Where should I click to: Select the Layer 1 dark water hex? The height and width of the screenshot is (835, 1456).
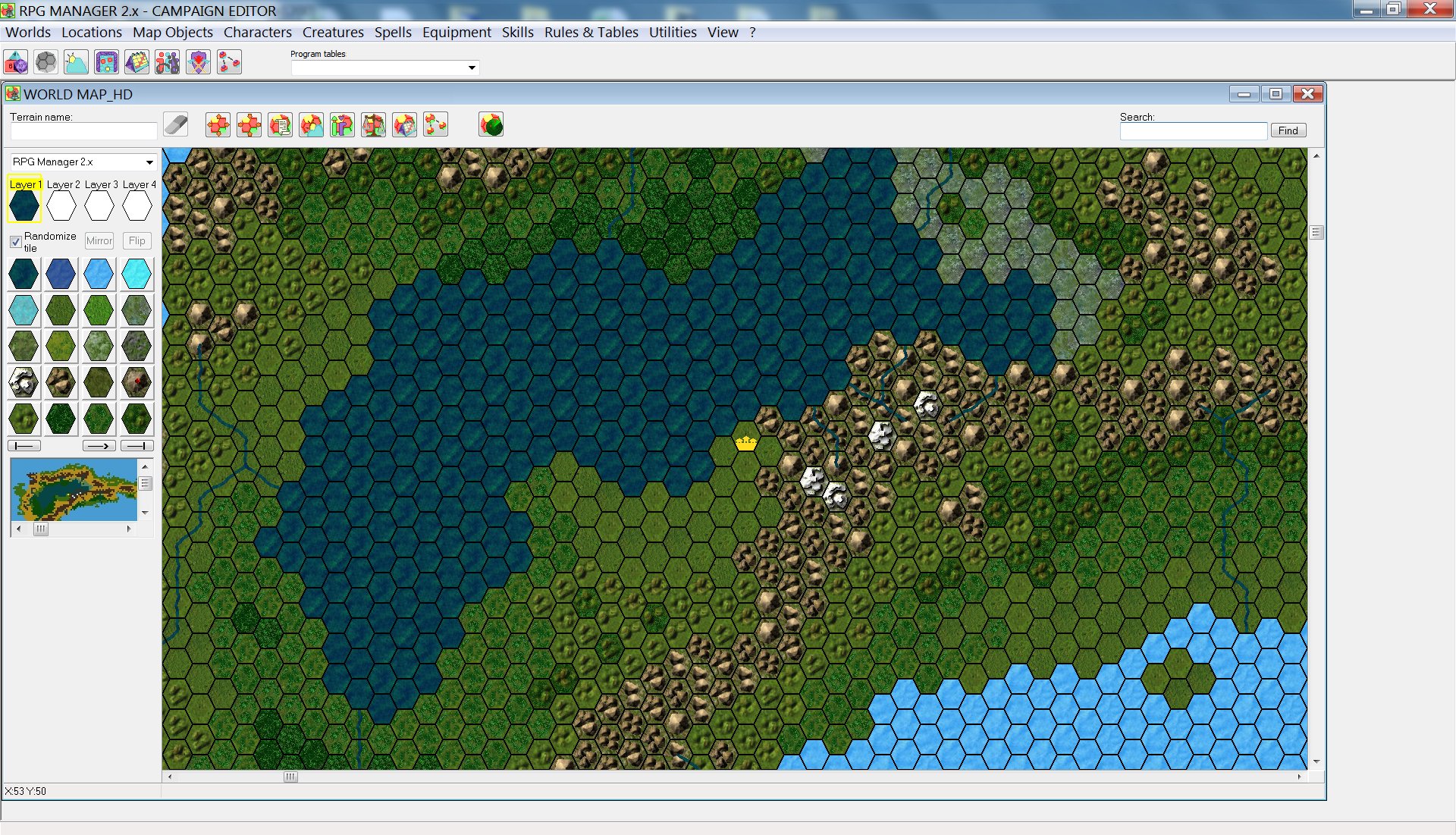pyautogui.click(x=24, y=206)
